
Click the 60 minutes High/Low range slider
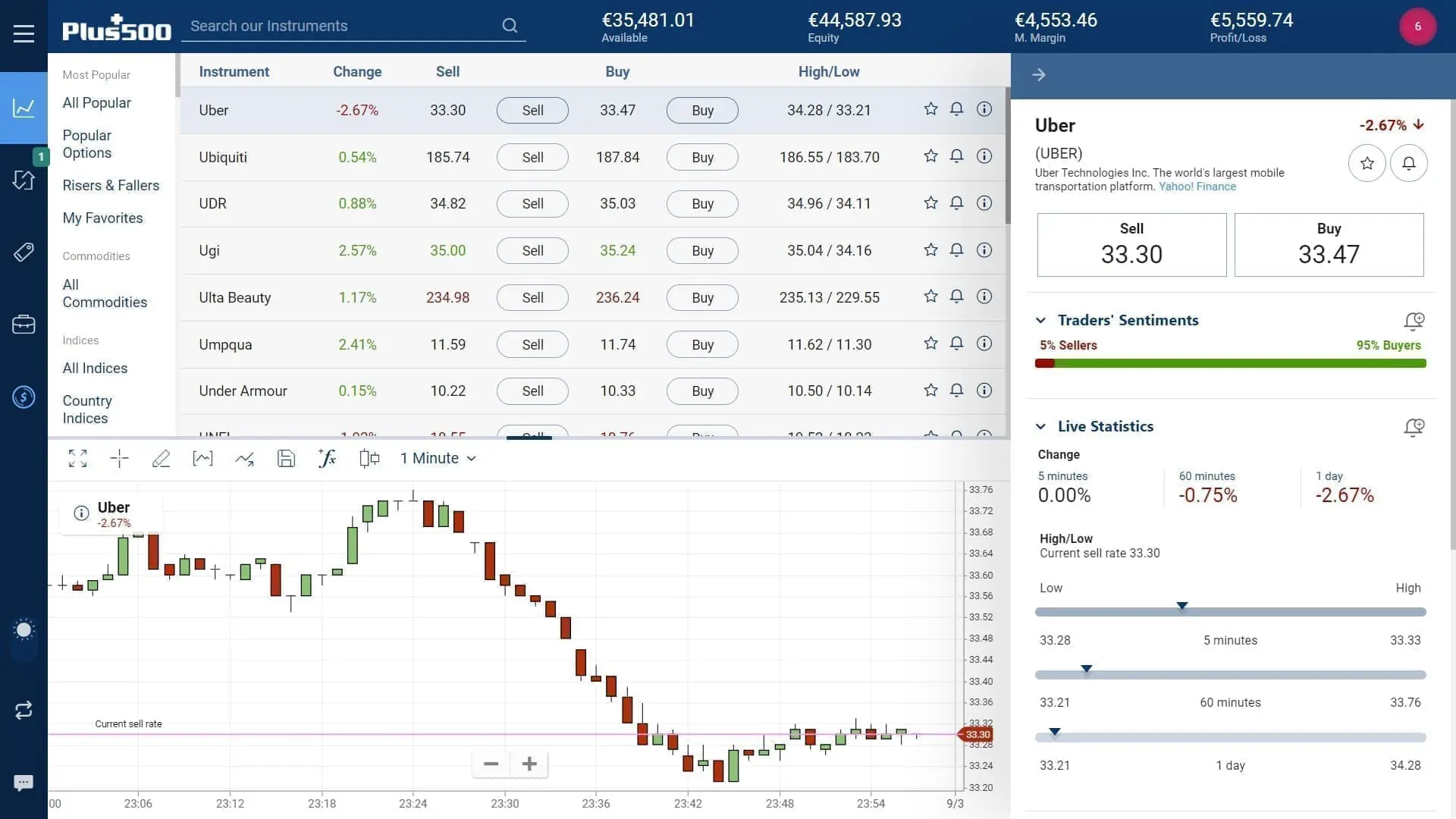click(1230, 674)
